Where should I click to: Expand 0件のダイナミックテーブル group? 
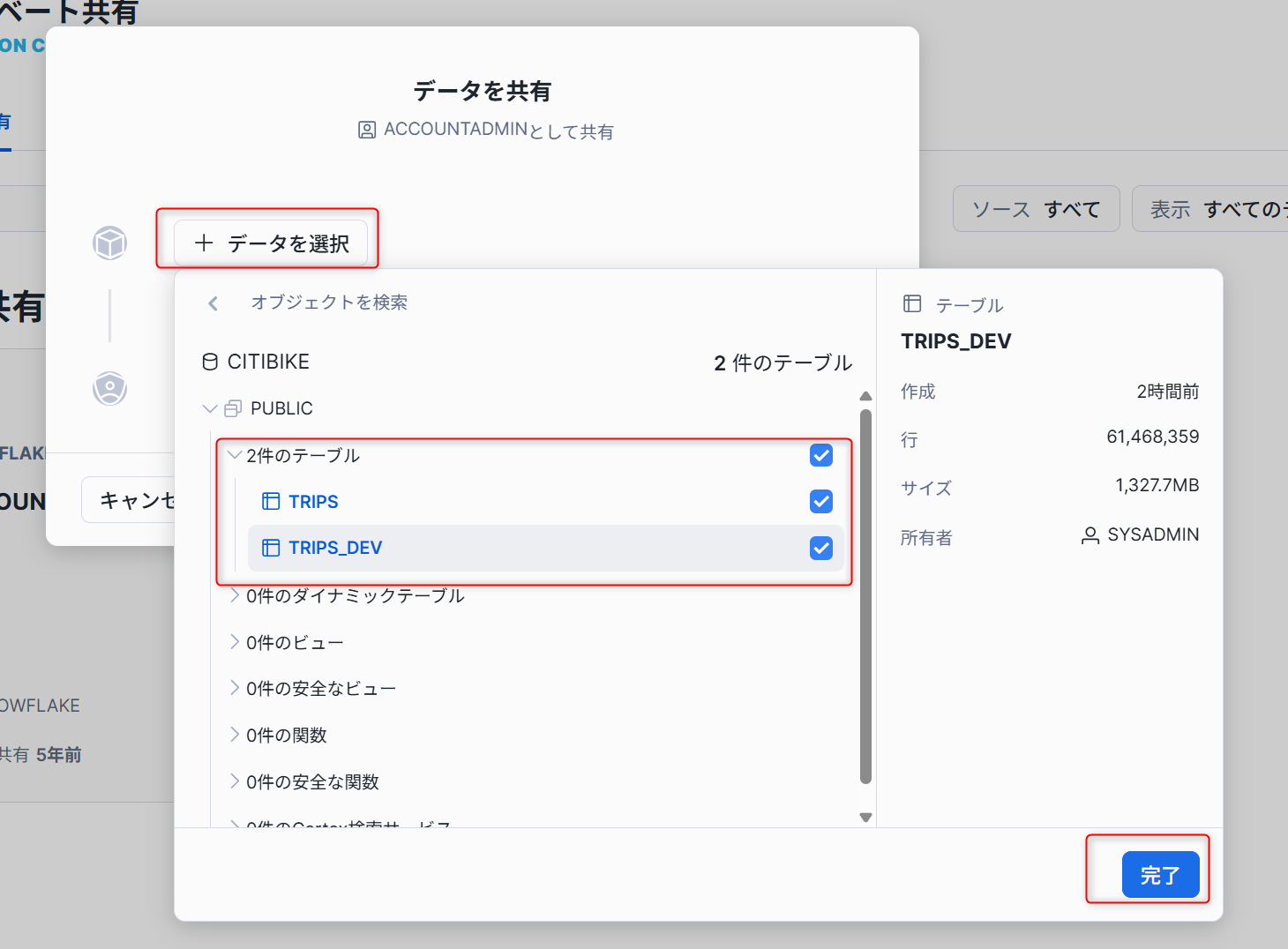pos(235,595)
